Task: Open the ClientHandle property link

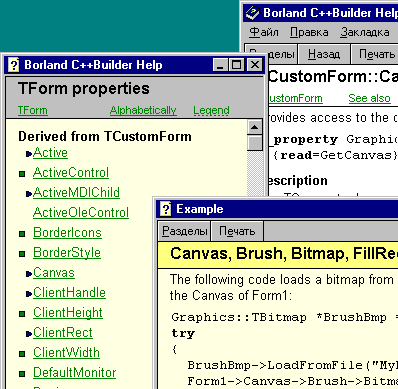Action: click(x=69, y=293)
